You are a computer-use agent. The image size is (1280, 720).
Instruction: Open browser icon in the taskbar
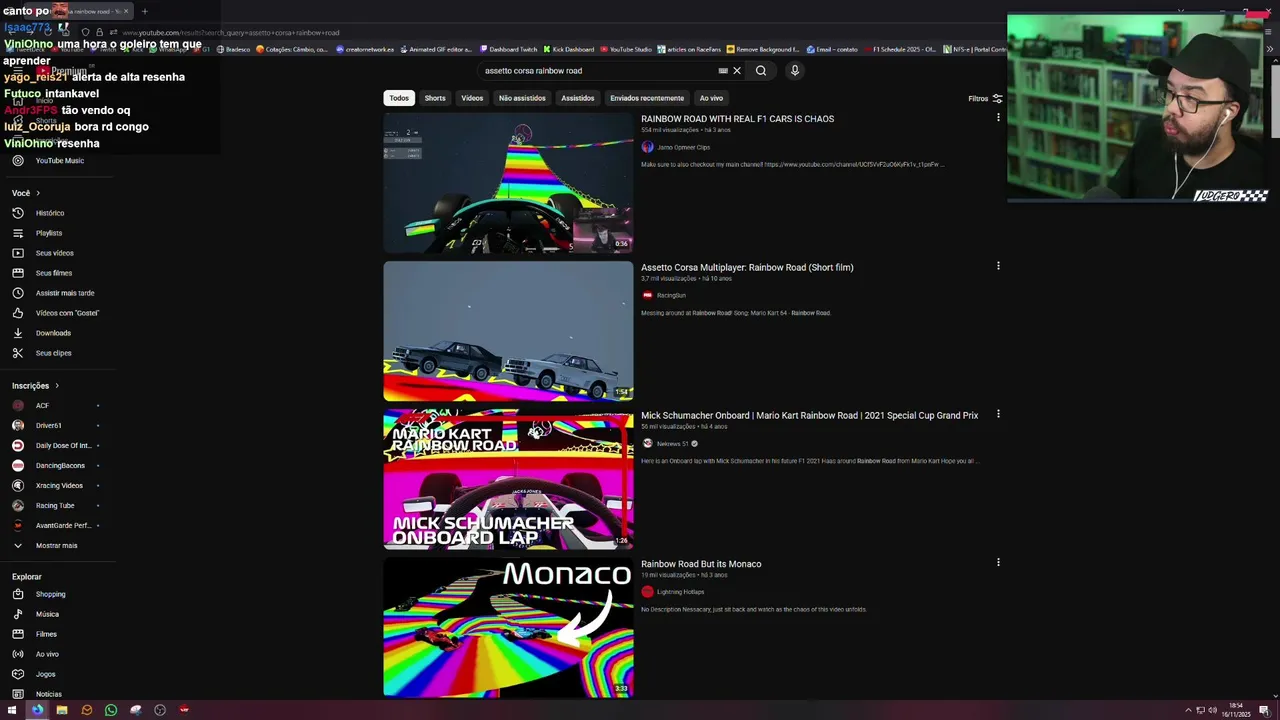pos(37,710)
